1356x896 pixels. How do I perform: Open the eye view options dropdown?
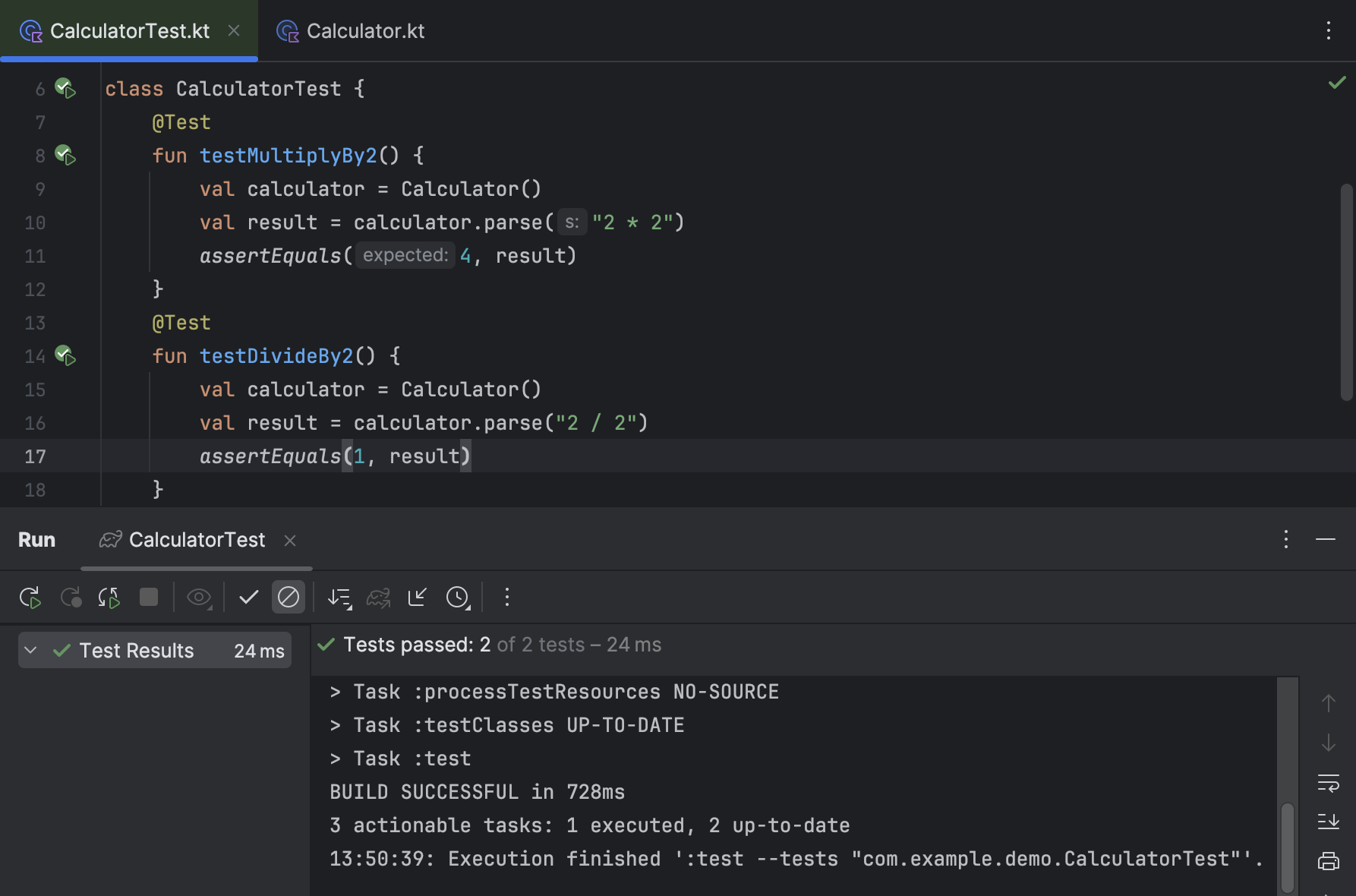pos(200,598)
